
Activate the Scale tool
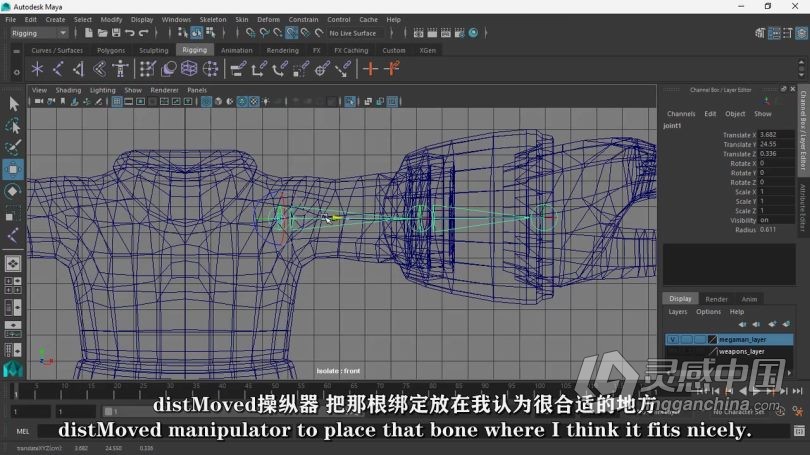pos(13,214)
